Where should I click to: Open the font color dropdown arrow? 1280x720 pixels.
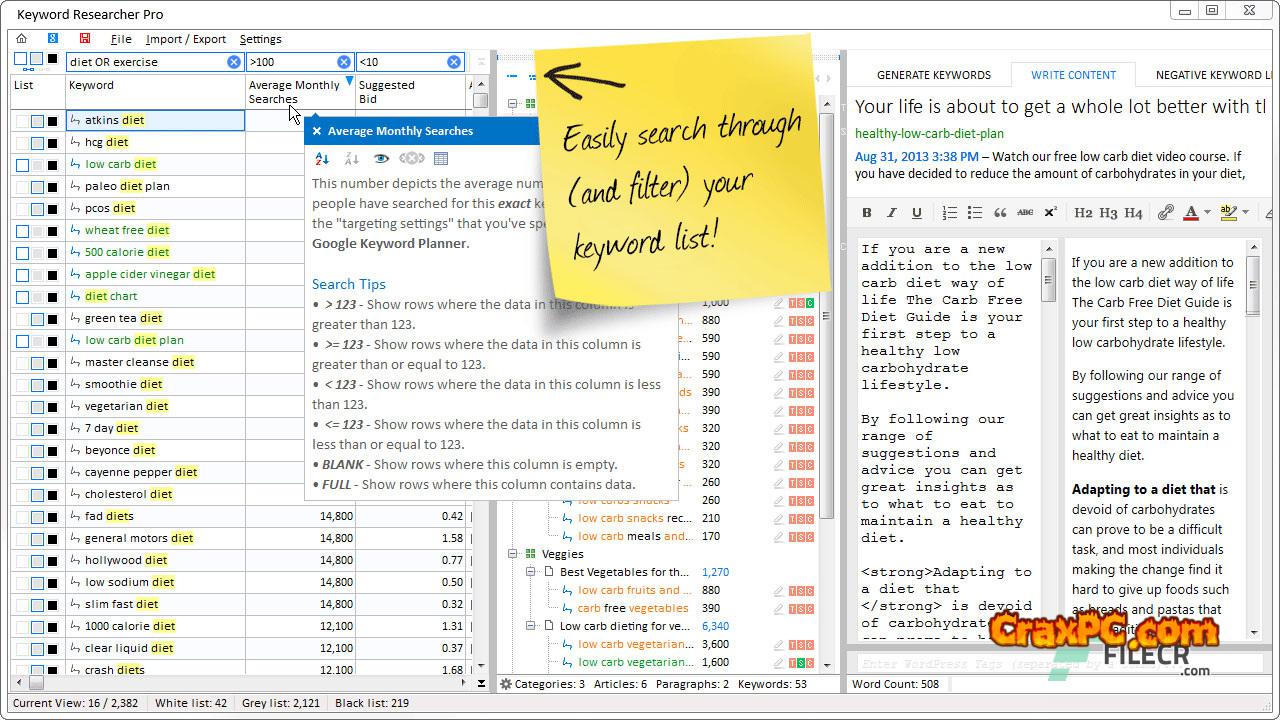(1207, 213)
